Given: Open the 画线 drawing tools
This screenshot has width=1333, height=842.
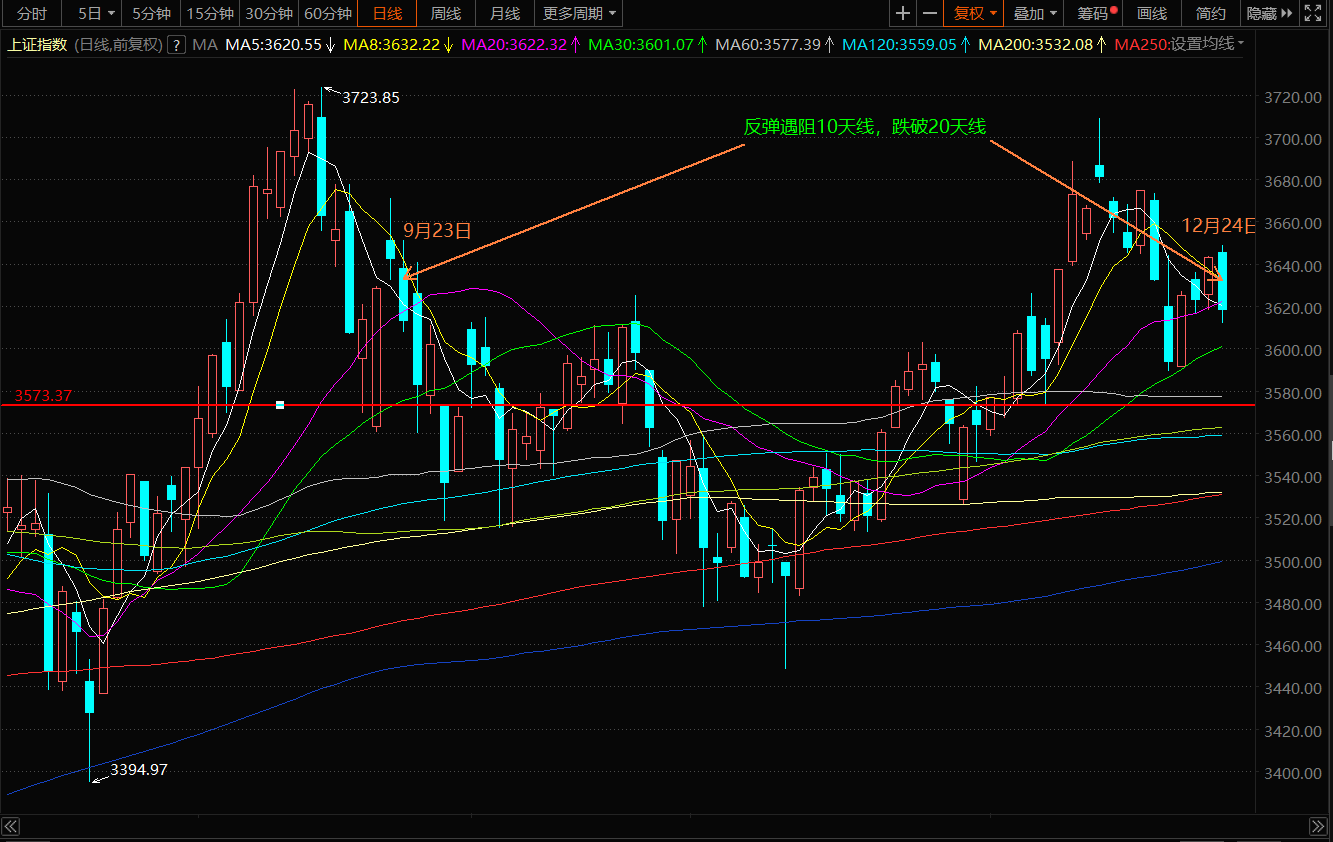Looking at the screenshot, I should tap(1152, 13).
